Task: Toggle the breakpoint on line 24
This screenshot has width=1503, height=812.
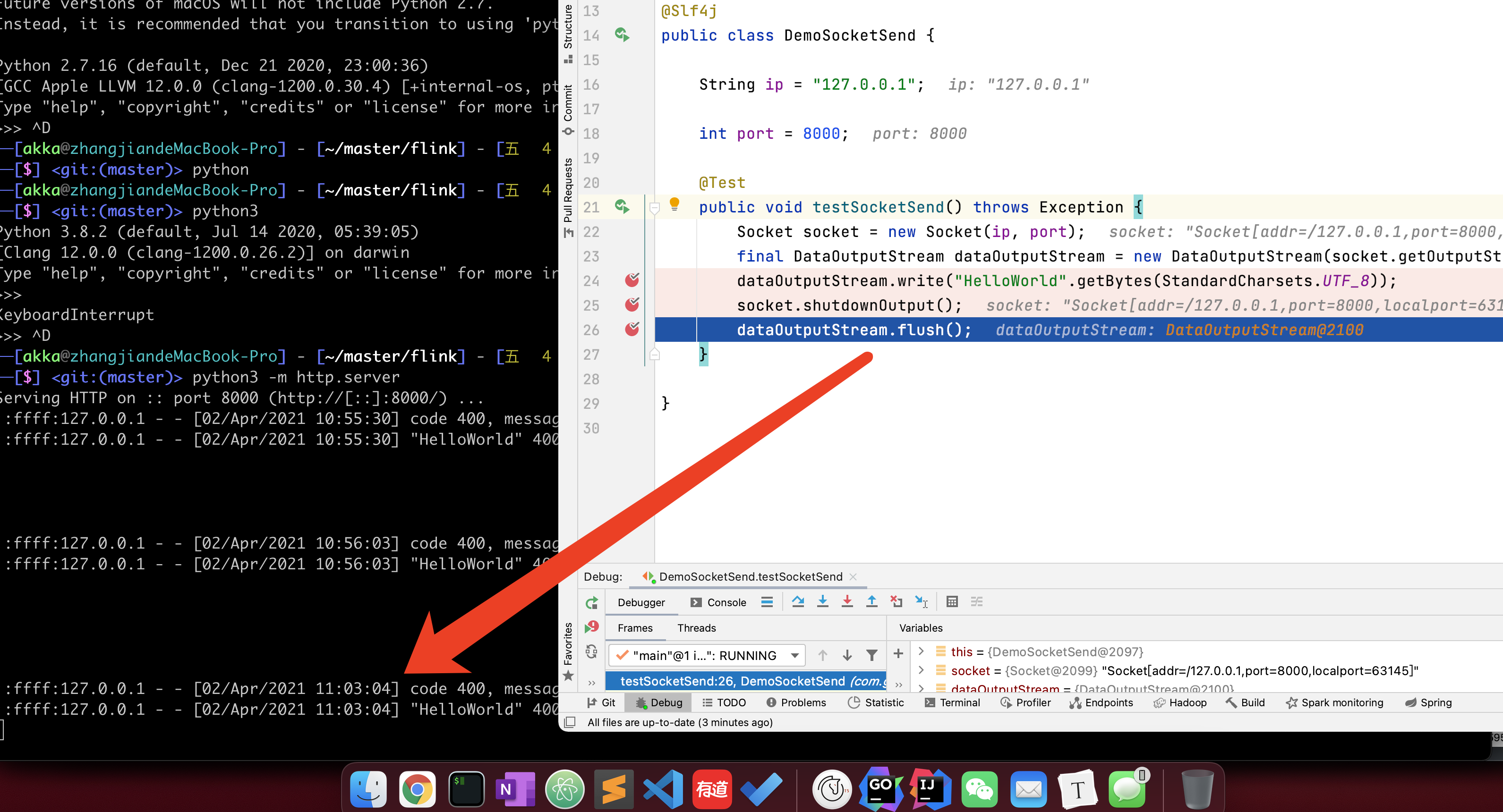Action: [632, 280]
